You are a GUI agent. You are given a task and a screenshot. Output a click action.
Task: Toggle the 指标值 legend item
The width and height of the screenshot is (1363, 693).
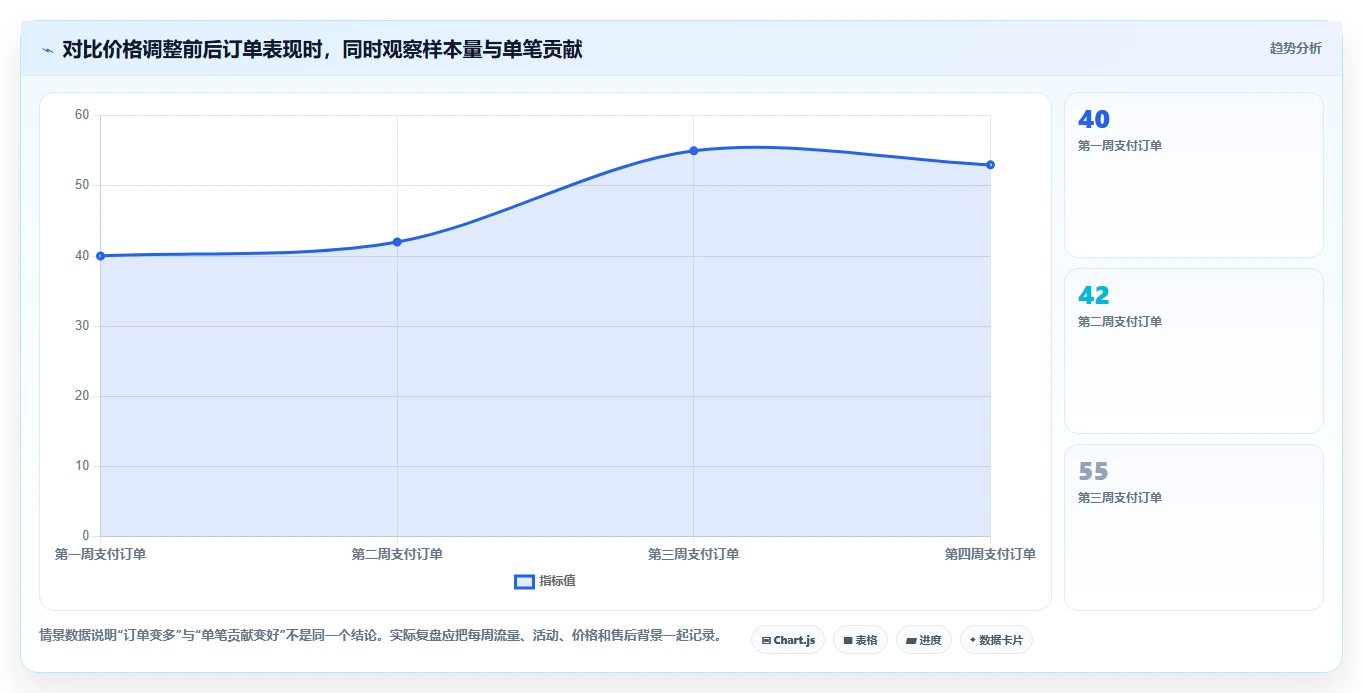click(545, 581)
